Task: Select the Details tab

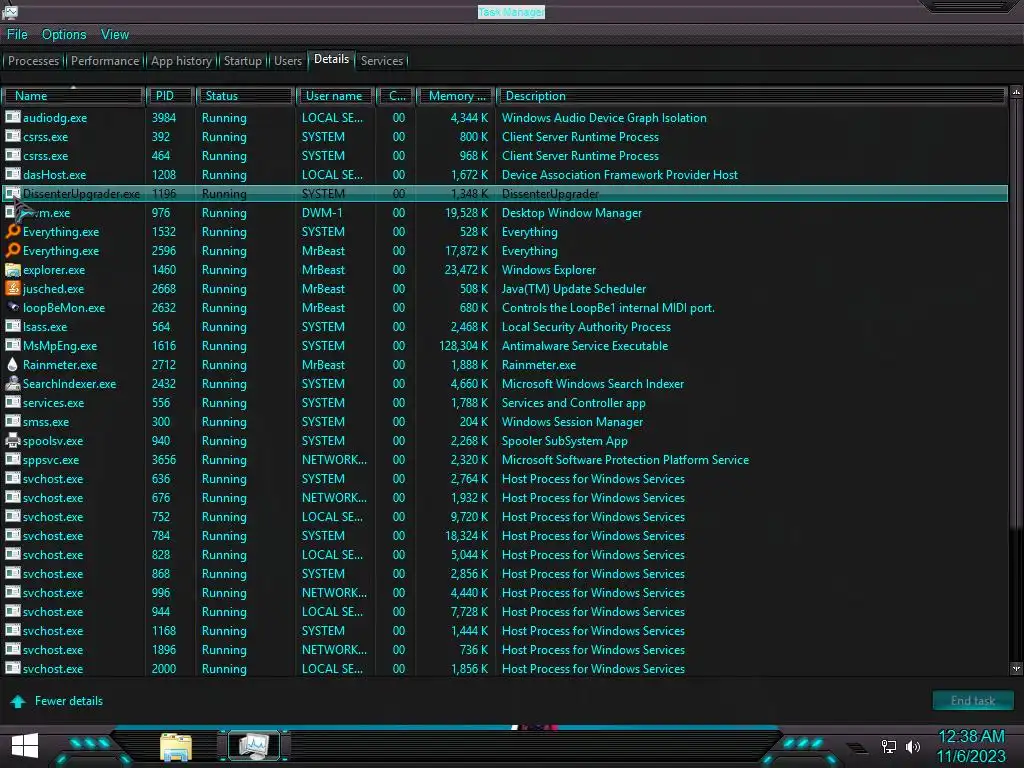Action: [x=331, y=59]
